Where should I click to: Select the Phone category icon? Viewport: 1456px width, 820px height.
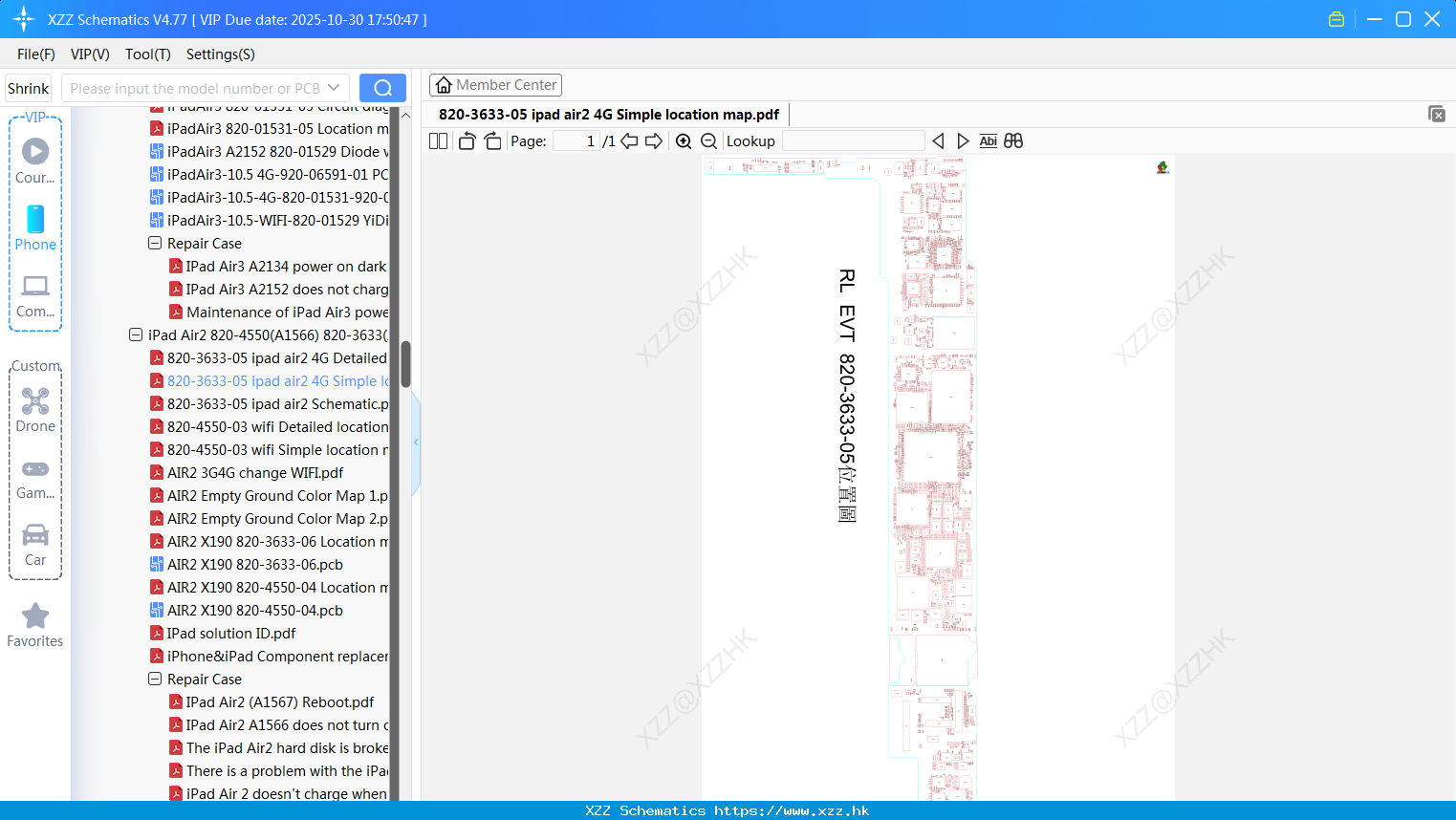point(35,227)
